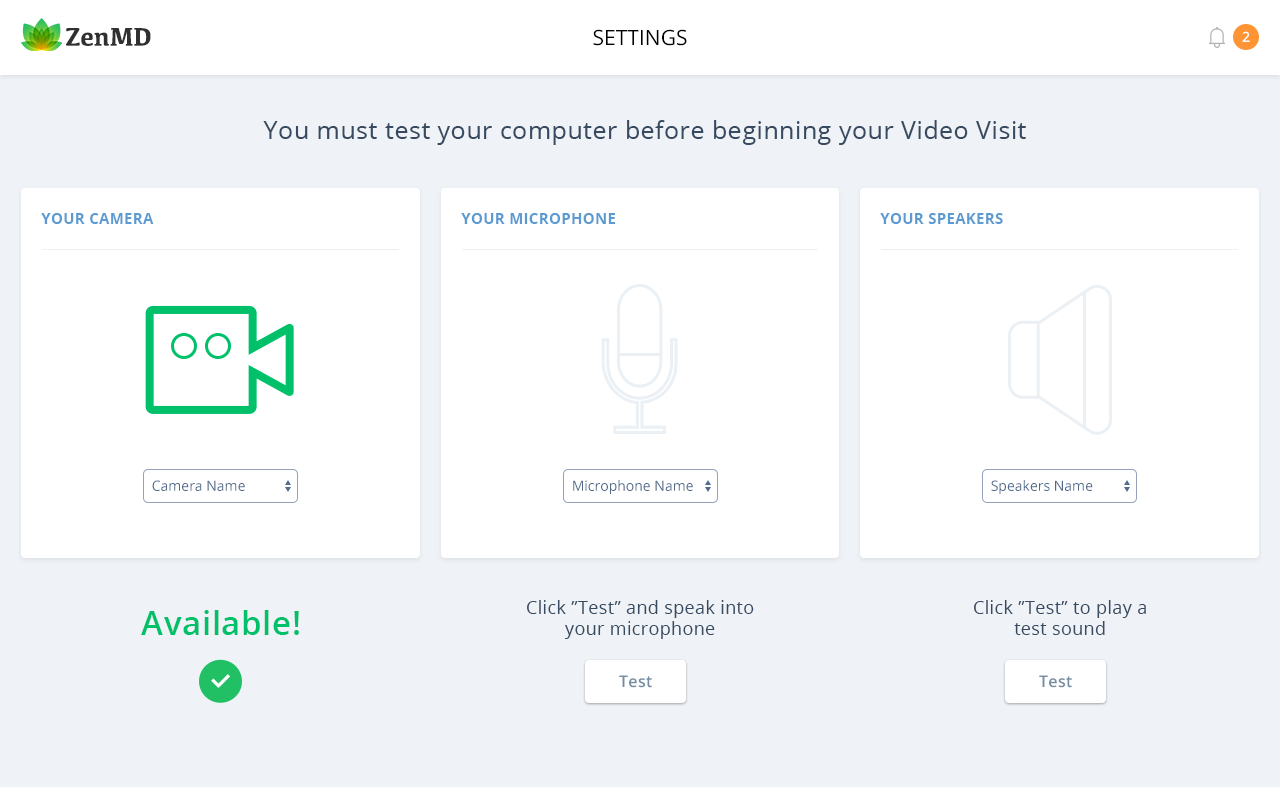Click the play a test sound instruction

[1060, 618]
